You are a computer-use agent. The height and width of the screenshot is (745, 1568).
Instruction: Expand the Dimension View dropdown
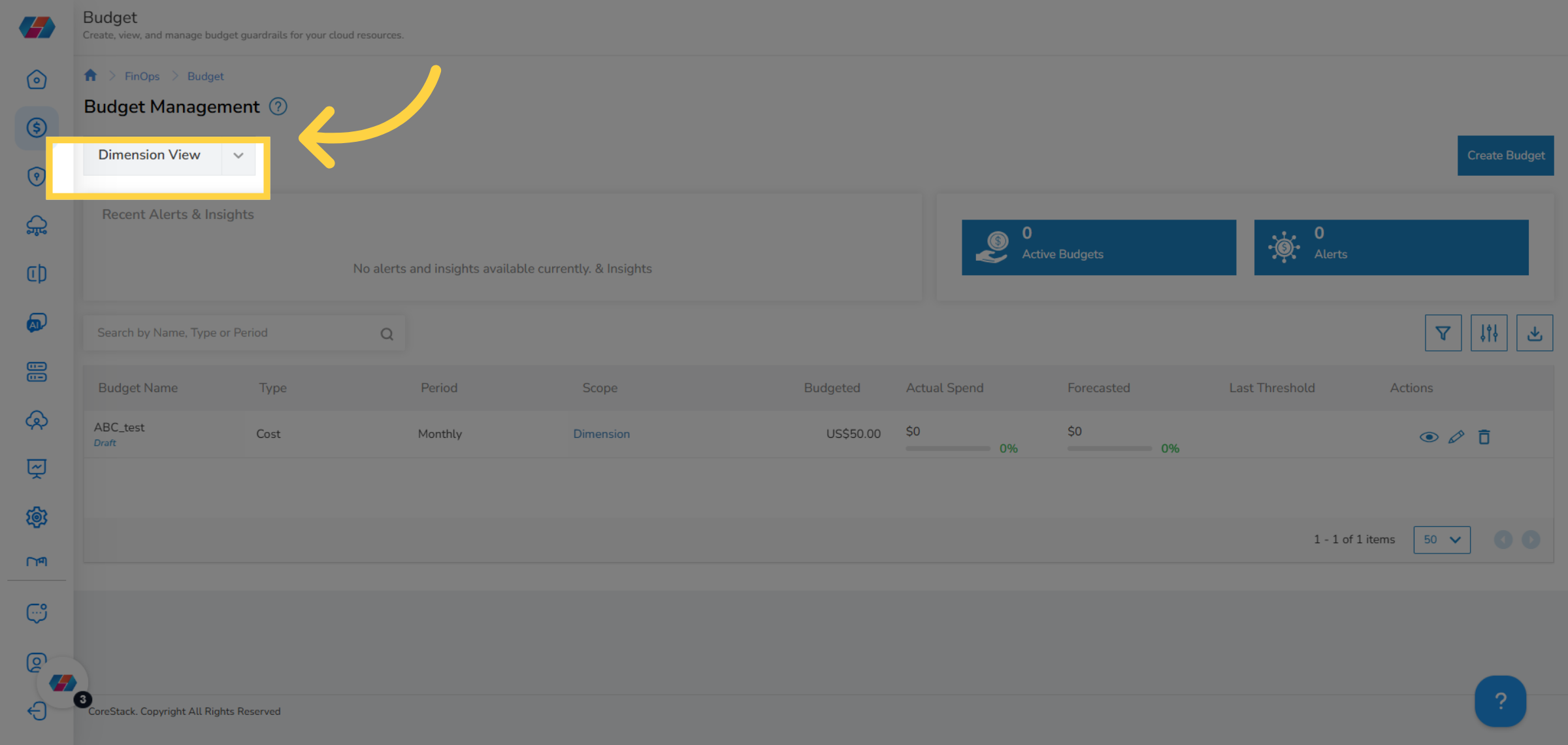click(x=238, y=156)
